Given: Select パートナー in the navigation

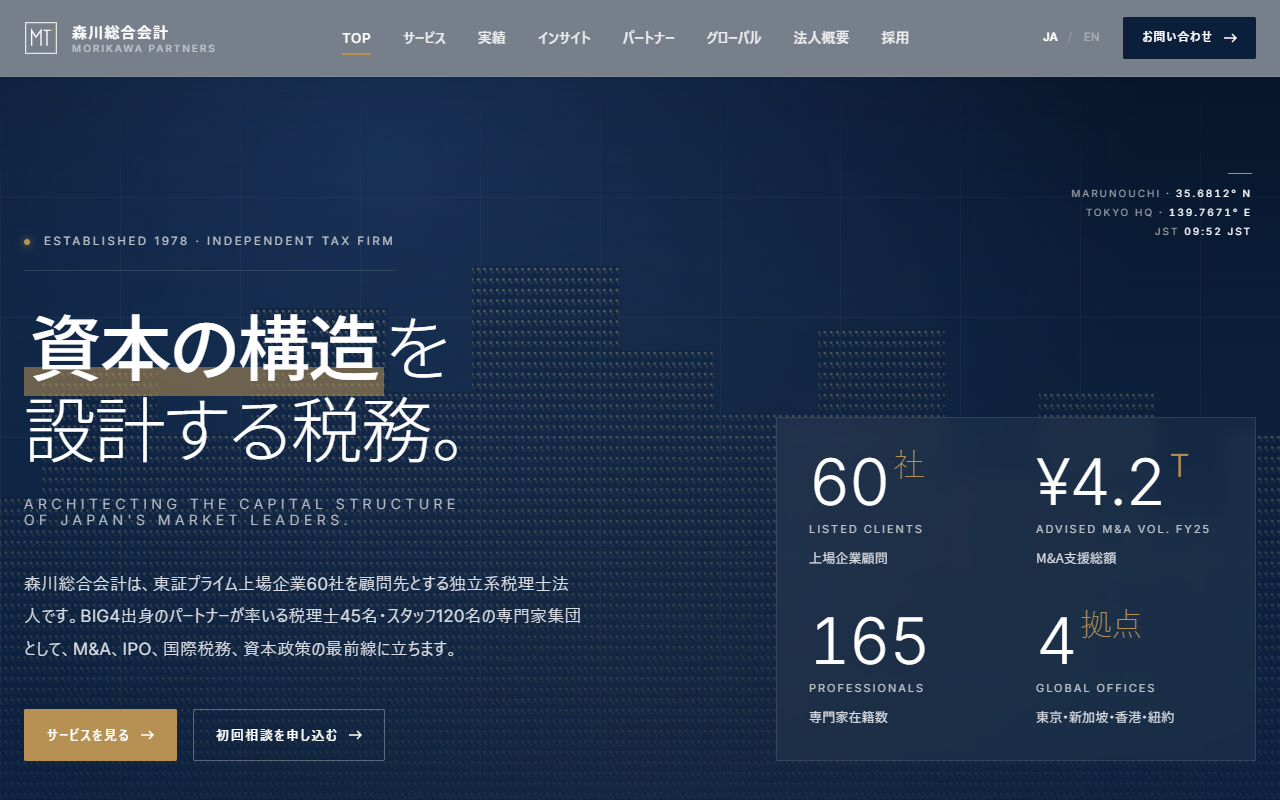Looking at the screenshot, I should point(648,38).
